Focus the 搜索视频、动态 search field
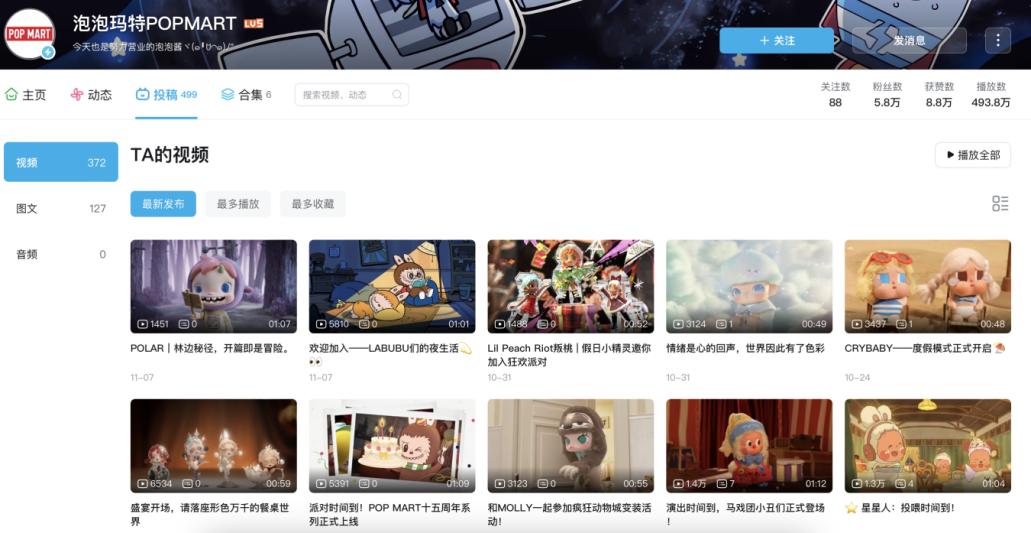The height and width of the screenshot is (533, 1031). (352, 95)
